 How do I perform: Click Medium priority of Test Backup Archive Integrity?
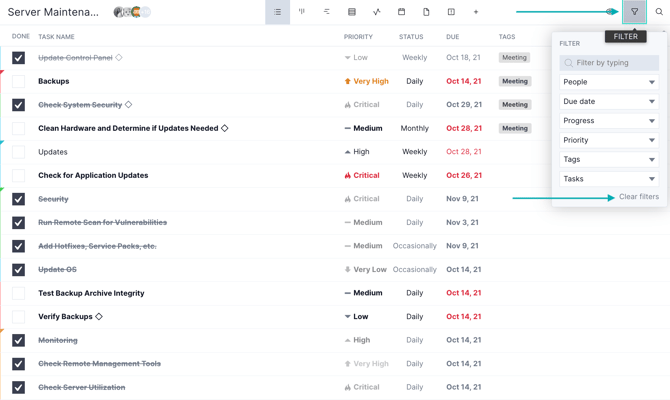(x=364, y=293)
